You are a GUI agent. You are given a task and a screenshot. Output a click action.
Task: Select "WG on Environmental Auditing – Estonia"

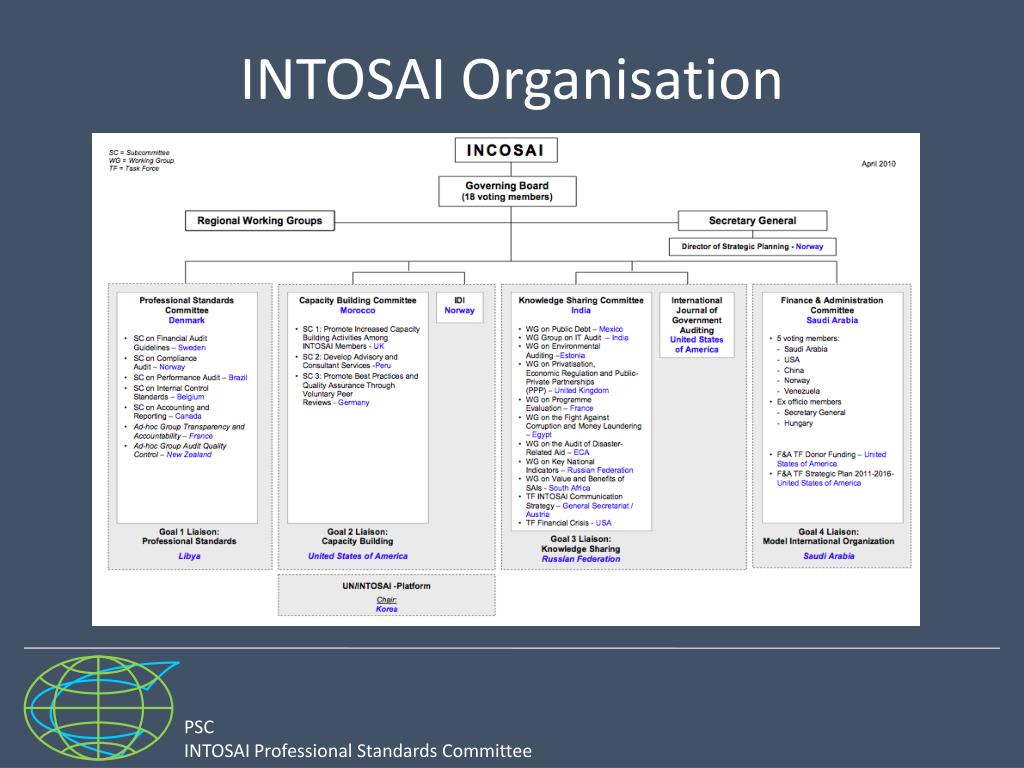(563, 351)
